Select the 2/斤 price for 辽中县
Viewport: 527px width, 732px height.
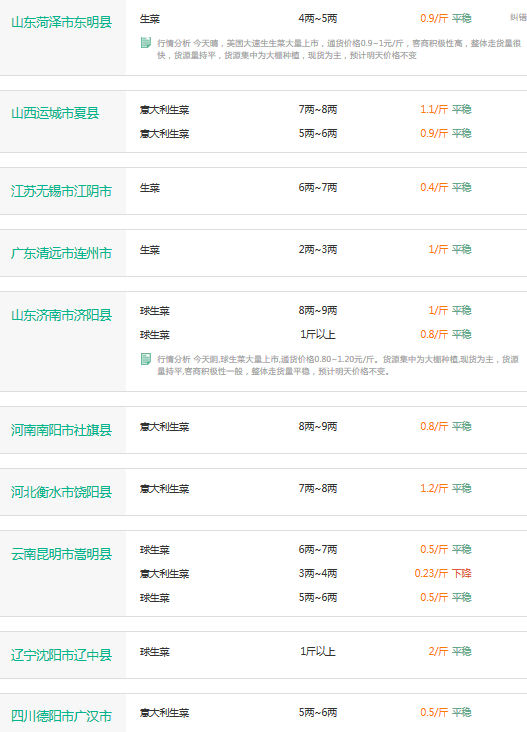pyautogui.click(x=438, y=651)
